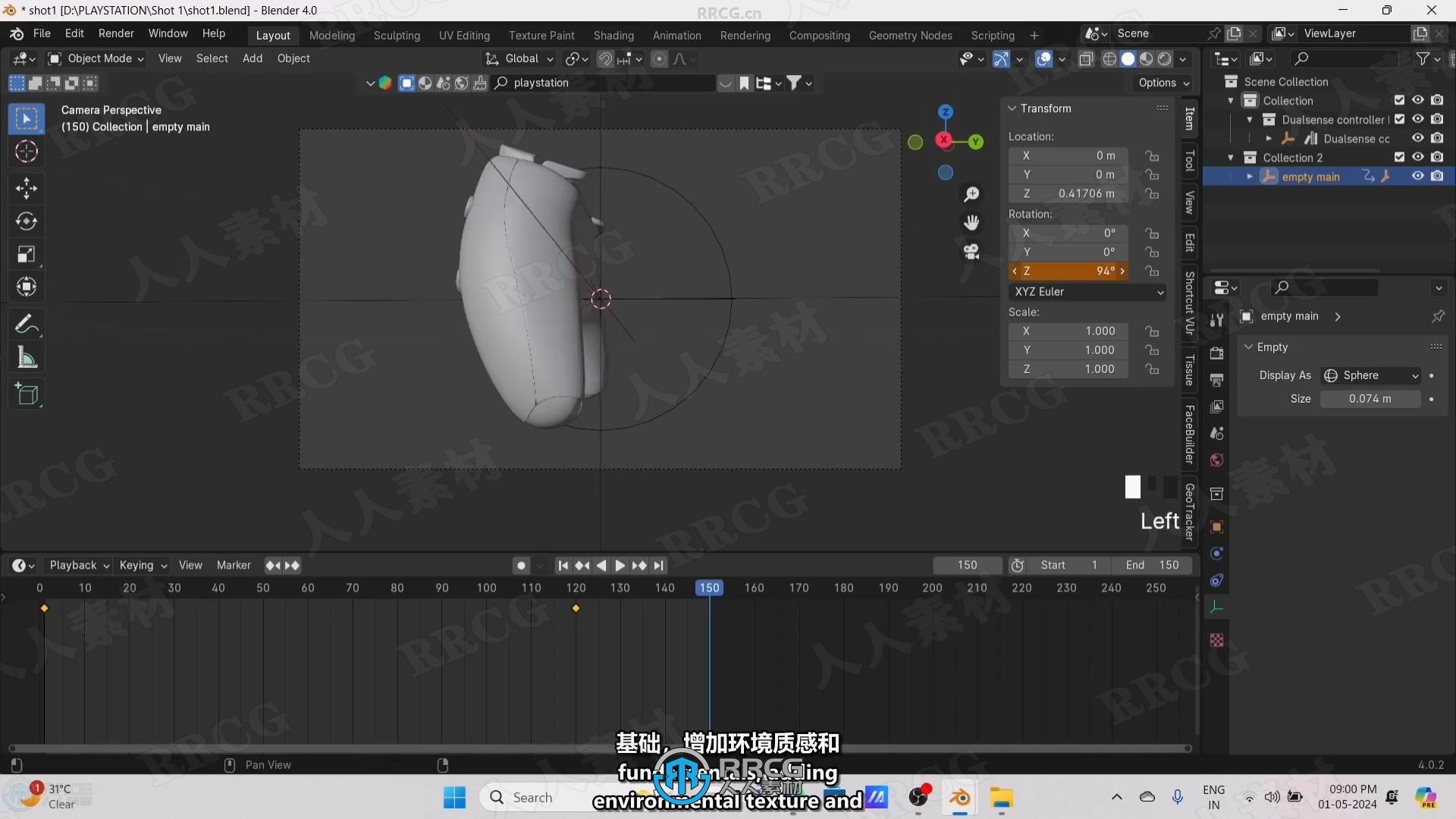
Task: Open the Output properties tab icon
Action: click(x=1216, y=380)
